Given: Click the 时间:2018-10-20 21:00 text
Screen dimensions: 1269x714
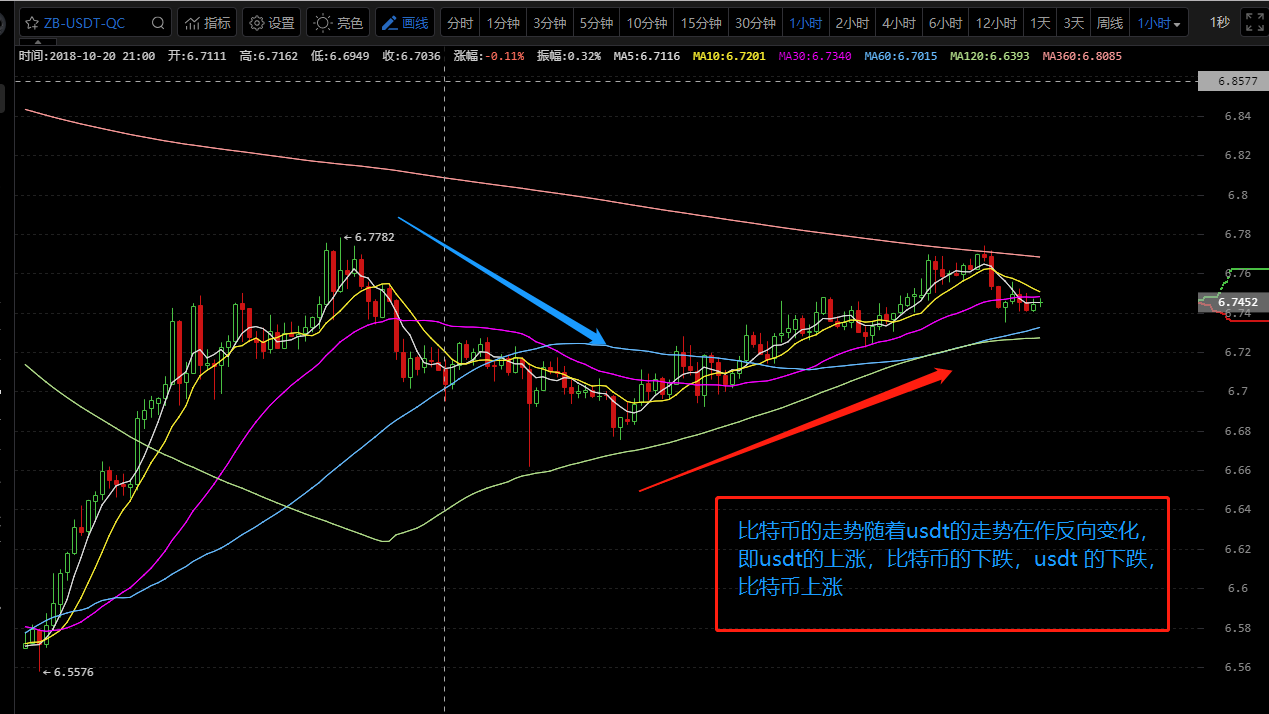Looking at the screenshot, I should tap(87, 56).
